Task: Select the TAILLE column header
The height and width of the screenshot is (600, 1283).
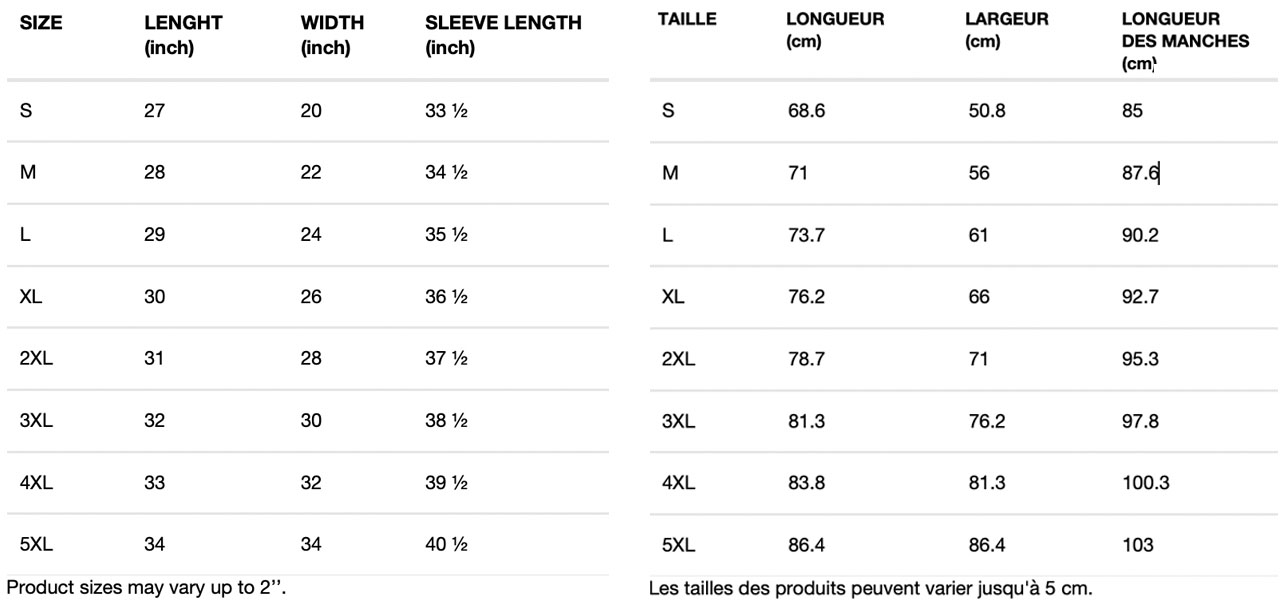Action: coord(687,19)
